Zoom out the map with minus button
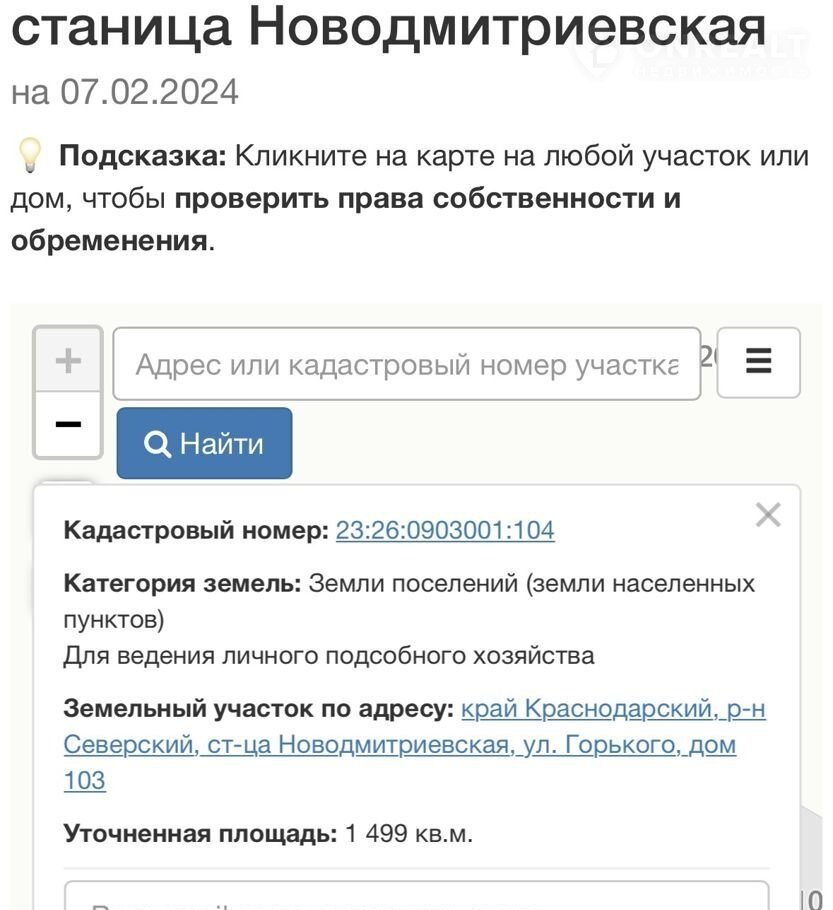833x910 pixels. 68,425
